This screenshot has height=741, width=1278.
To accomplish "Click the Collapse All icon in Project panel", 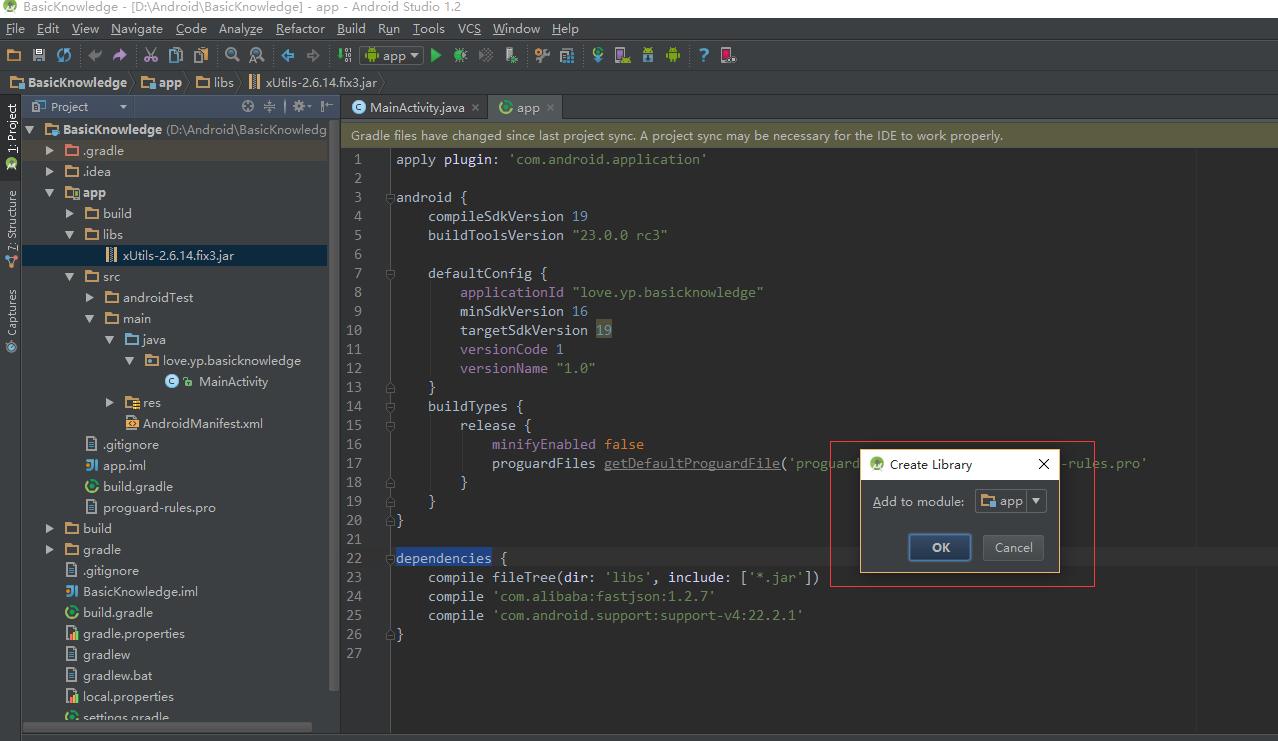I will [270, 106].
